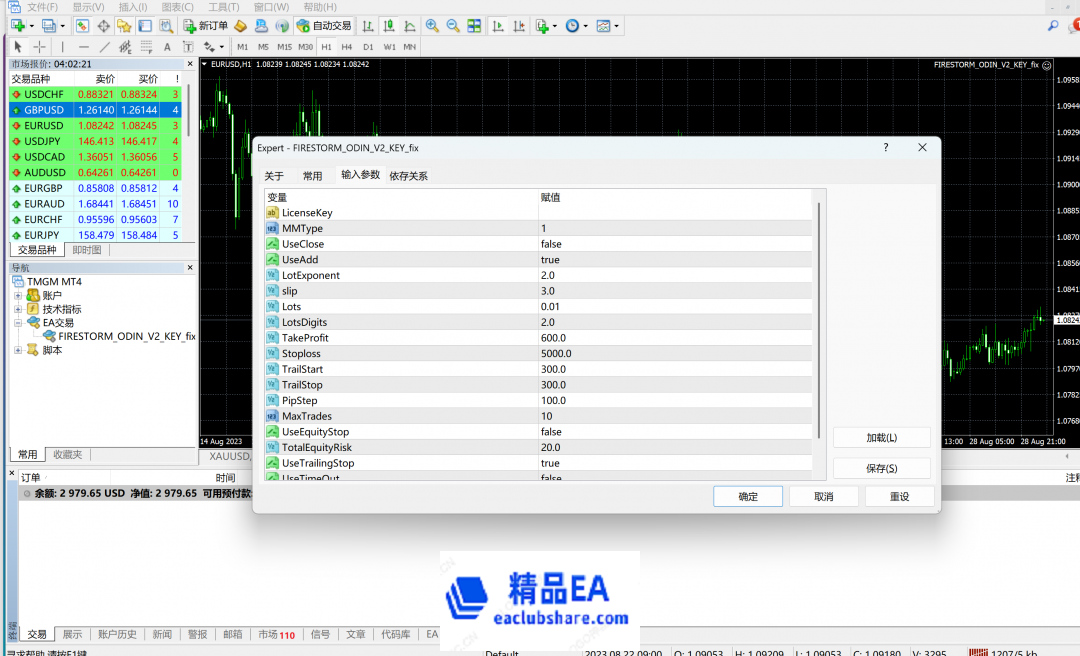
Task: Open the 工具(T) menu
Action: (223, 7)
